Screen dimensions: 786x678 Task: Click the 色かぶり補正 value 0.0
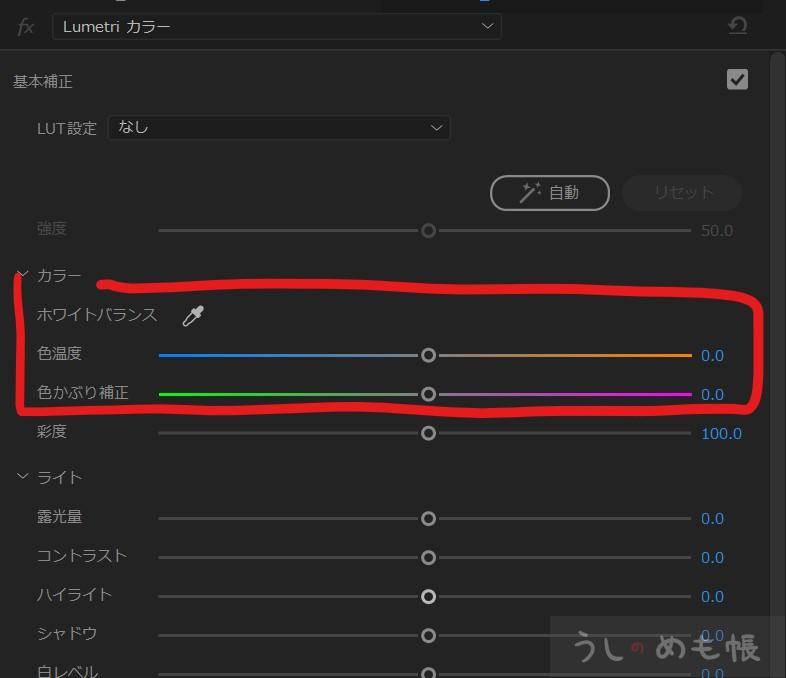[712, 395]
